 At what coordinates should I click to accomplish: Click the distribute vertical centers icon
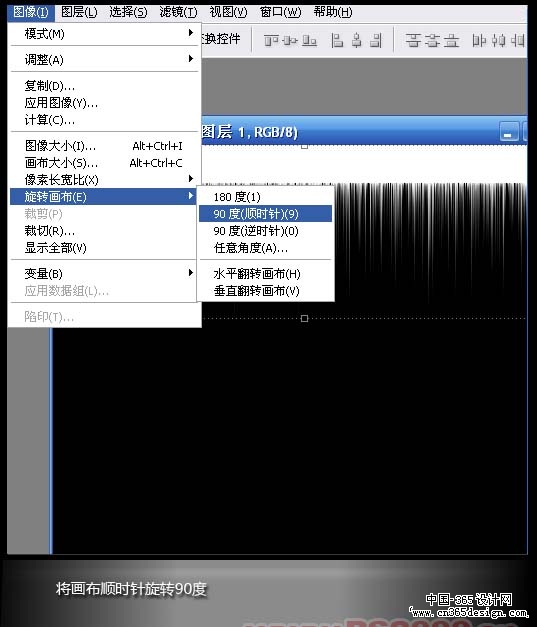[432, 40]
